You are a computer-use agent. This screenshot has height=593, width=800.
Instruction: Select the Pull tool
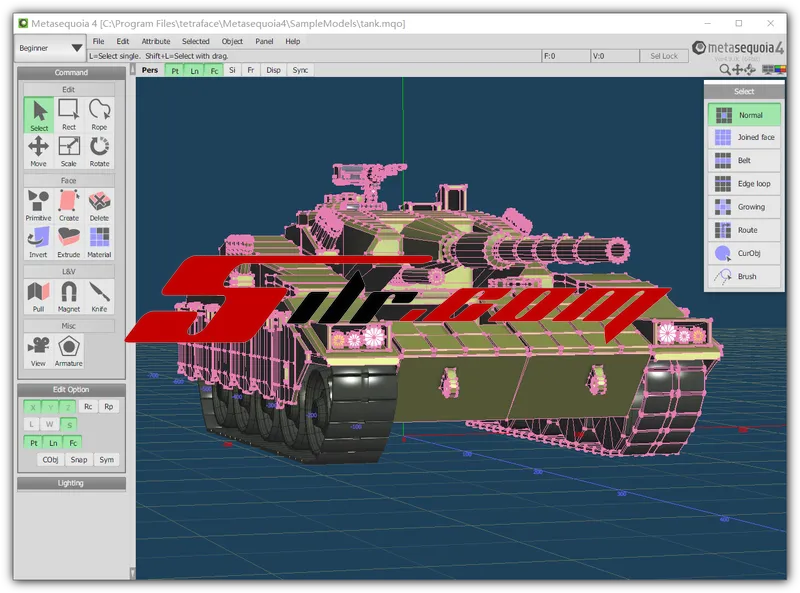[x=39, y=296]
